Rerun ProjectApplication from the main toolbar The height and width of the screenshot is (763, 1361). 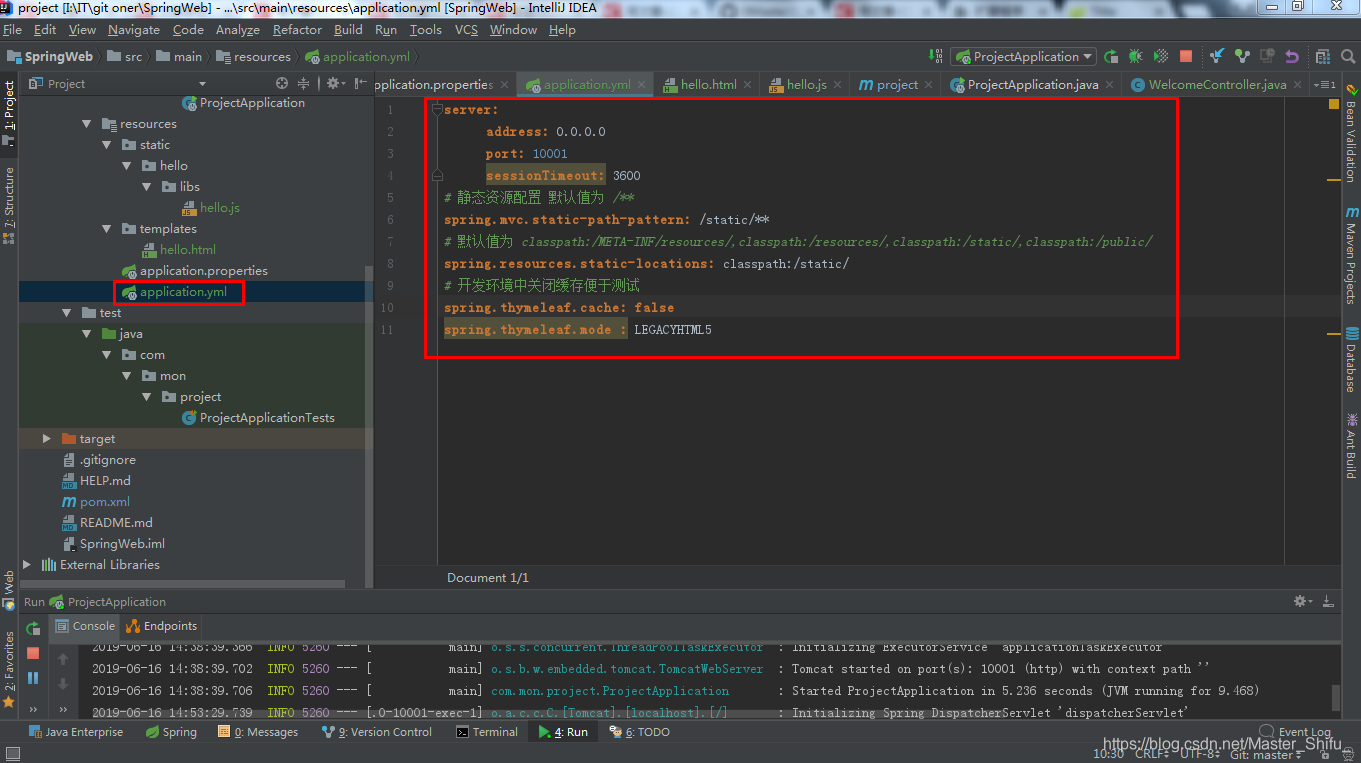coord(1111,57)
